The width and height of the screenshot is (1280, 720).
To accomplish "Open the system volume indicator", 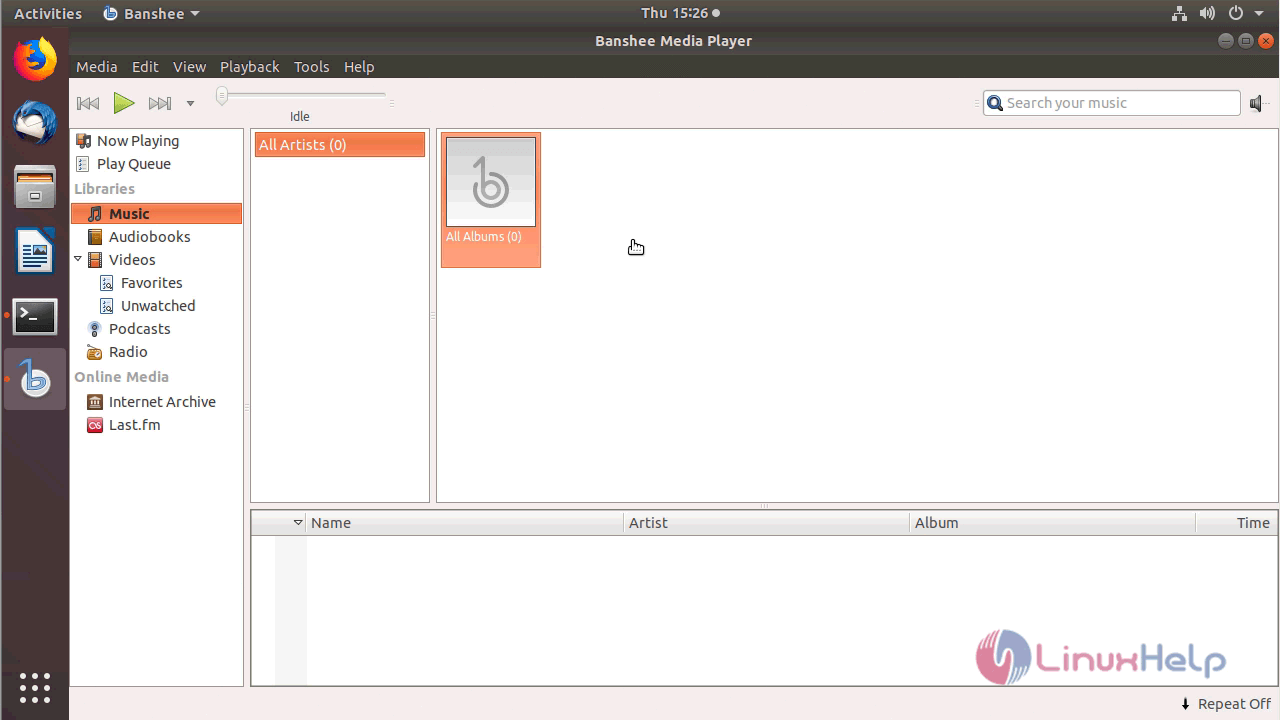I will coord(1207,13).
